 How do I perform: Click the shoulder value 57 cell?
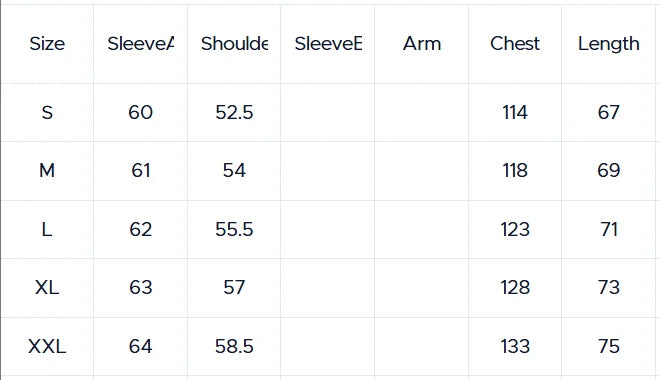[234, 288]
